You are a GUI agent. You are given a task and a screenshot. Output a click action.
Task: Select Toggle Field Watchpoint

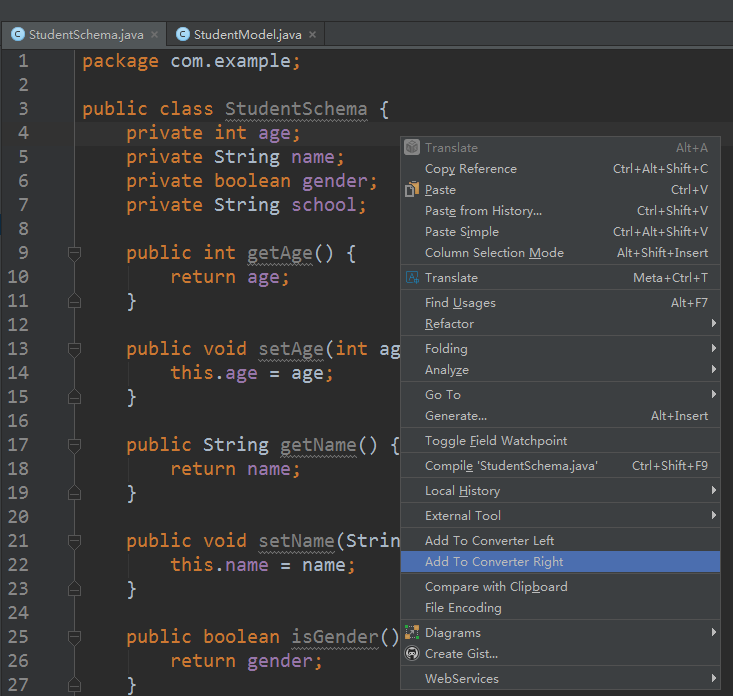pos(560,440)
